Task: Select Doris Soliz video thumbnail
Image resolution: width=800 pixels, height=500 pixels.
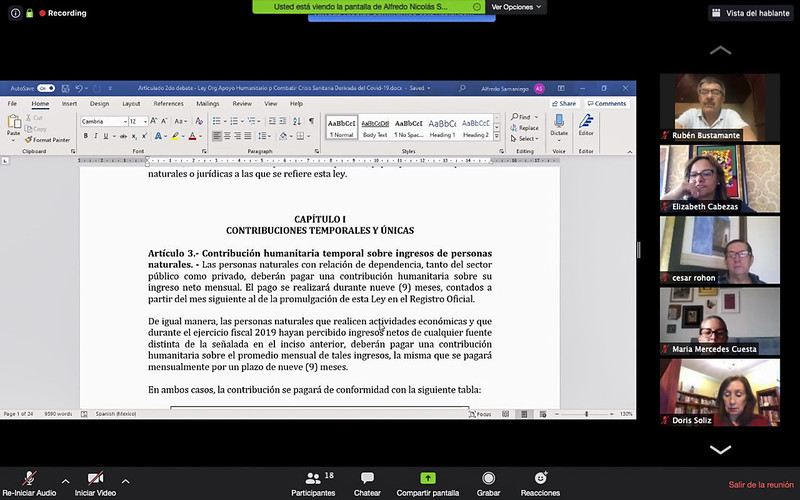Action: [719, 392]
